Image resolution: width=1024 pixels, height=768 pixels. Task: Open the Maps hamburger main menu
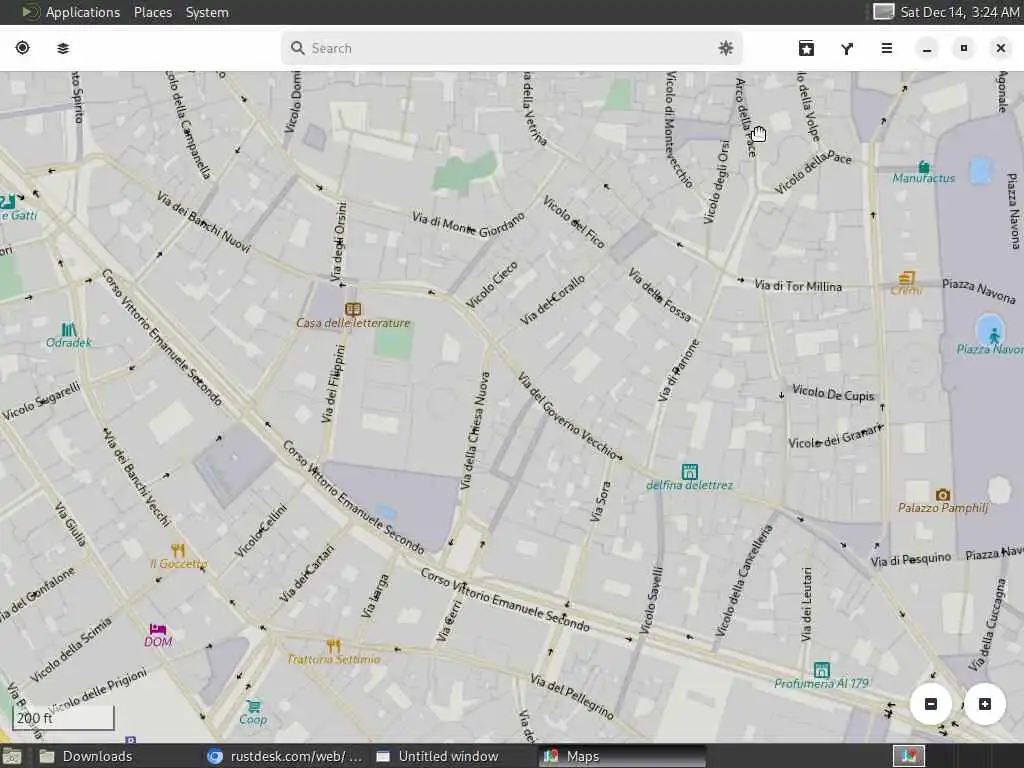pos(886,48)
